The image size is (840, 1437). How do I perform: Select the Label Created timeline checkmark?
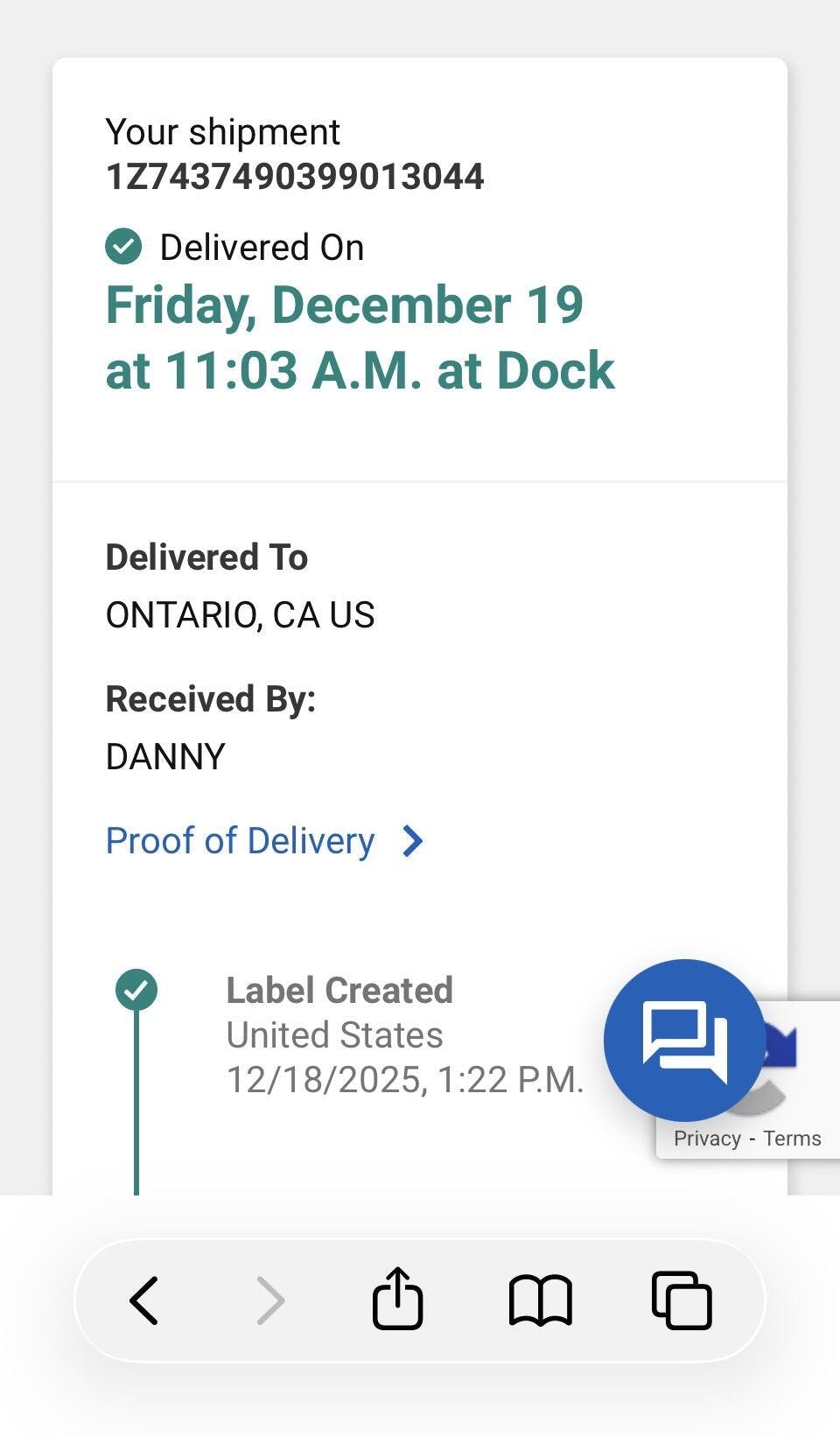(136, 991)
